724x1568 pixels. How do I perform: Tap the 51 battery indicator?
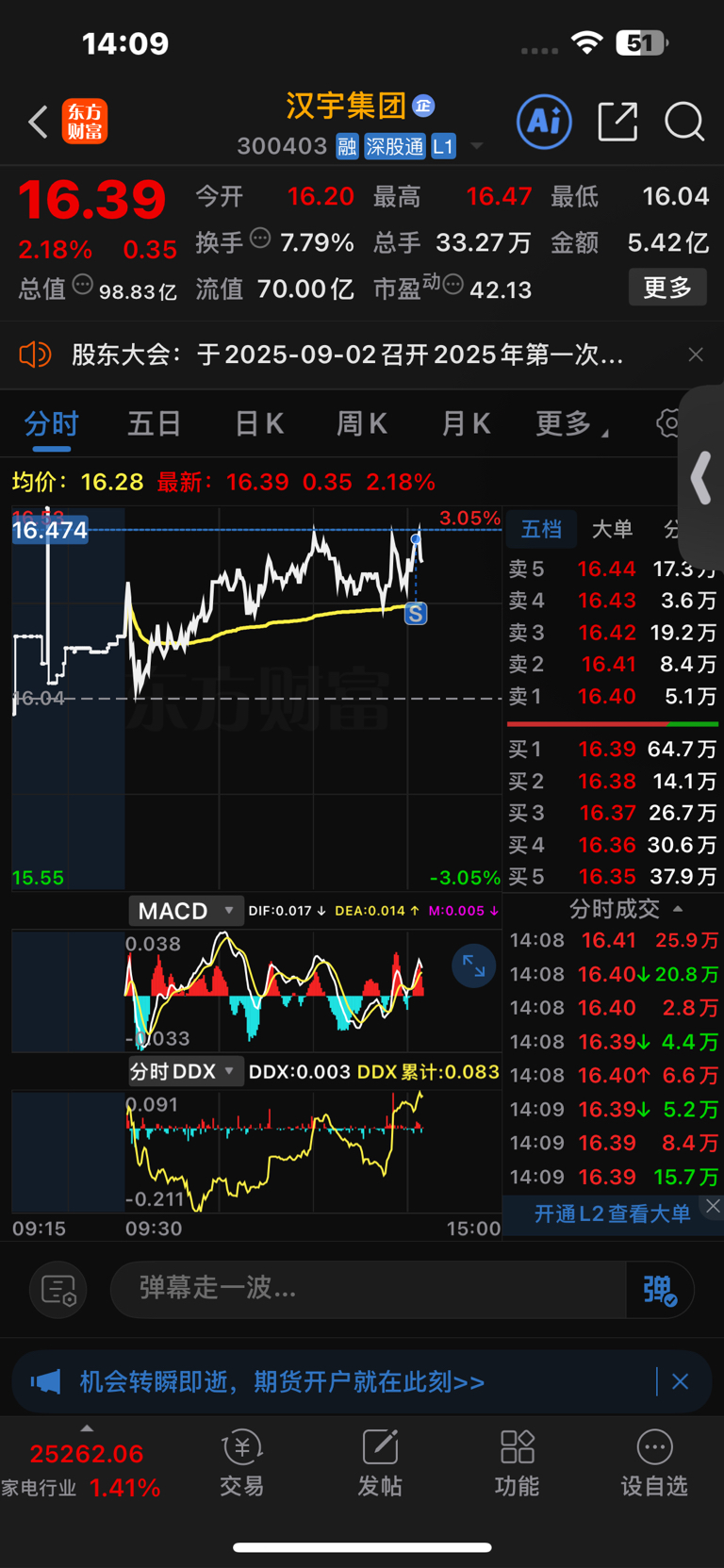coord(642,42)
